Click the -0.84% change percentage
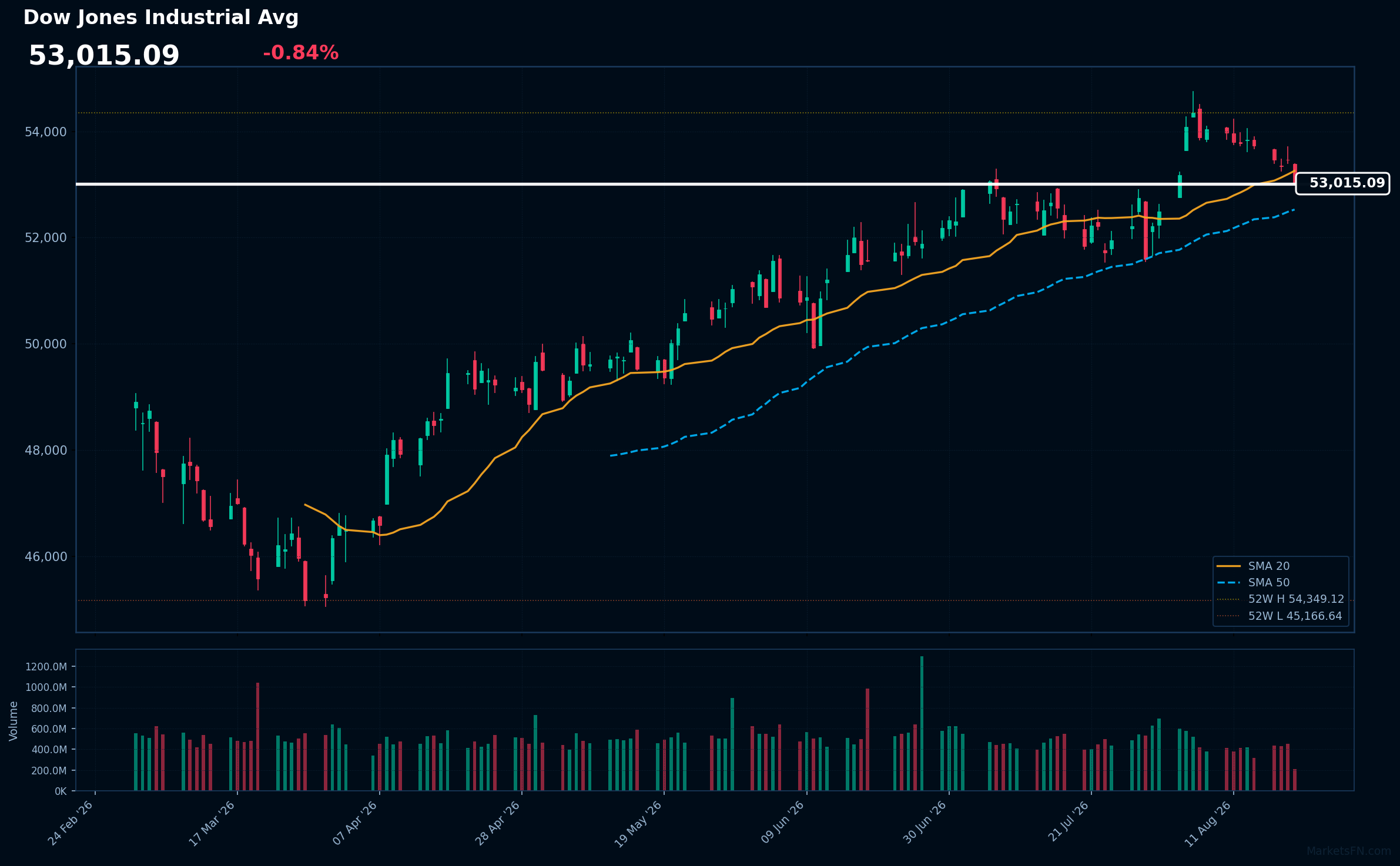Image resolution: width=1400 pixels, height=866 pixels. coord(301,53)
